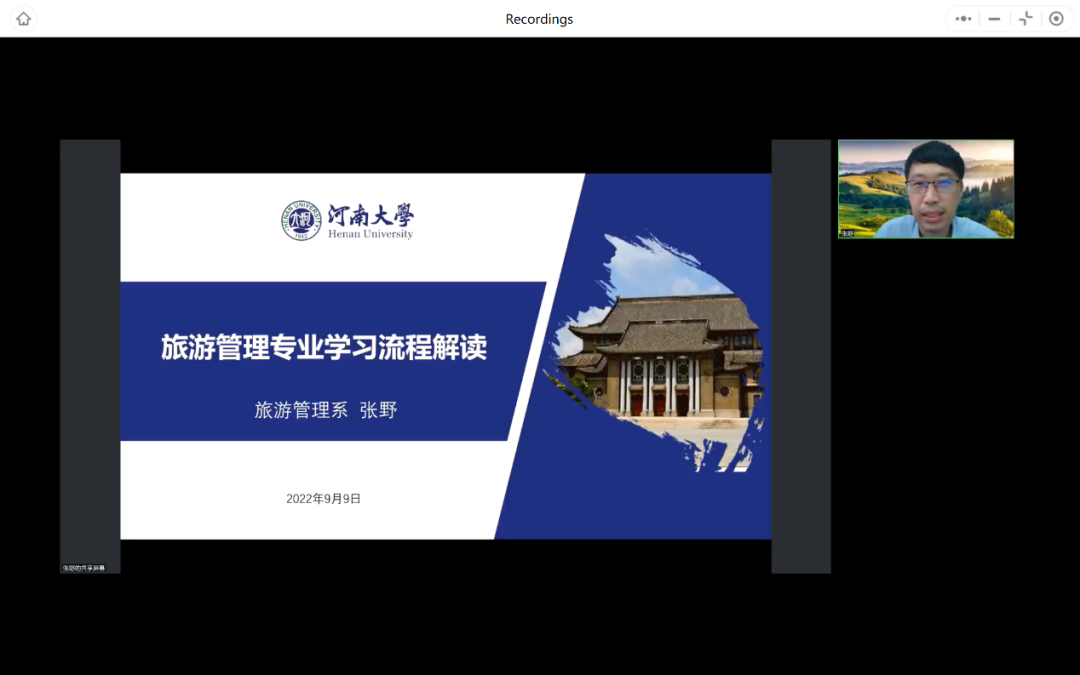Click the slide title 旅游管理专业学习流程解读
This screenshot has width=1080, height=675.
pyautogui.click(x=324, y=348)
